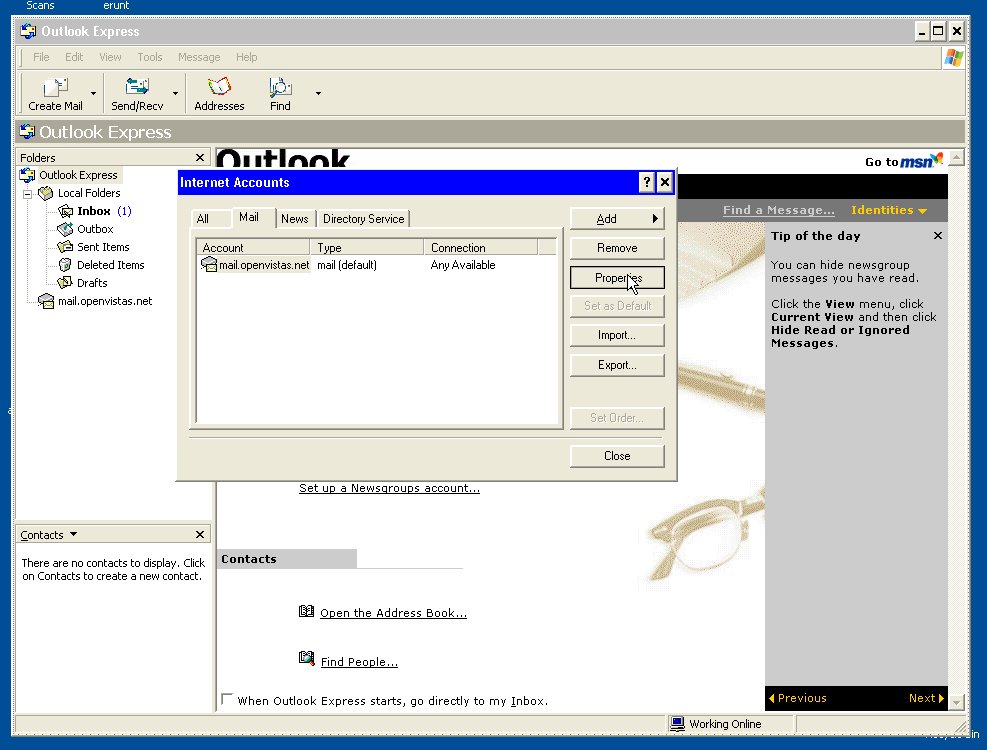Click the Properties button
The height and width of the screenshot is (750, 987).
(617, 278)
